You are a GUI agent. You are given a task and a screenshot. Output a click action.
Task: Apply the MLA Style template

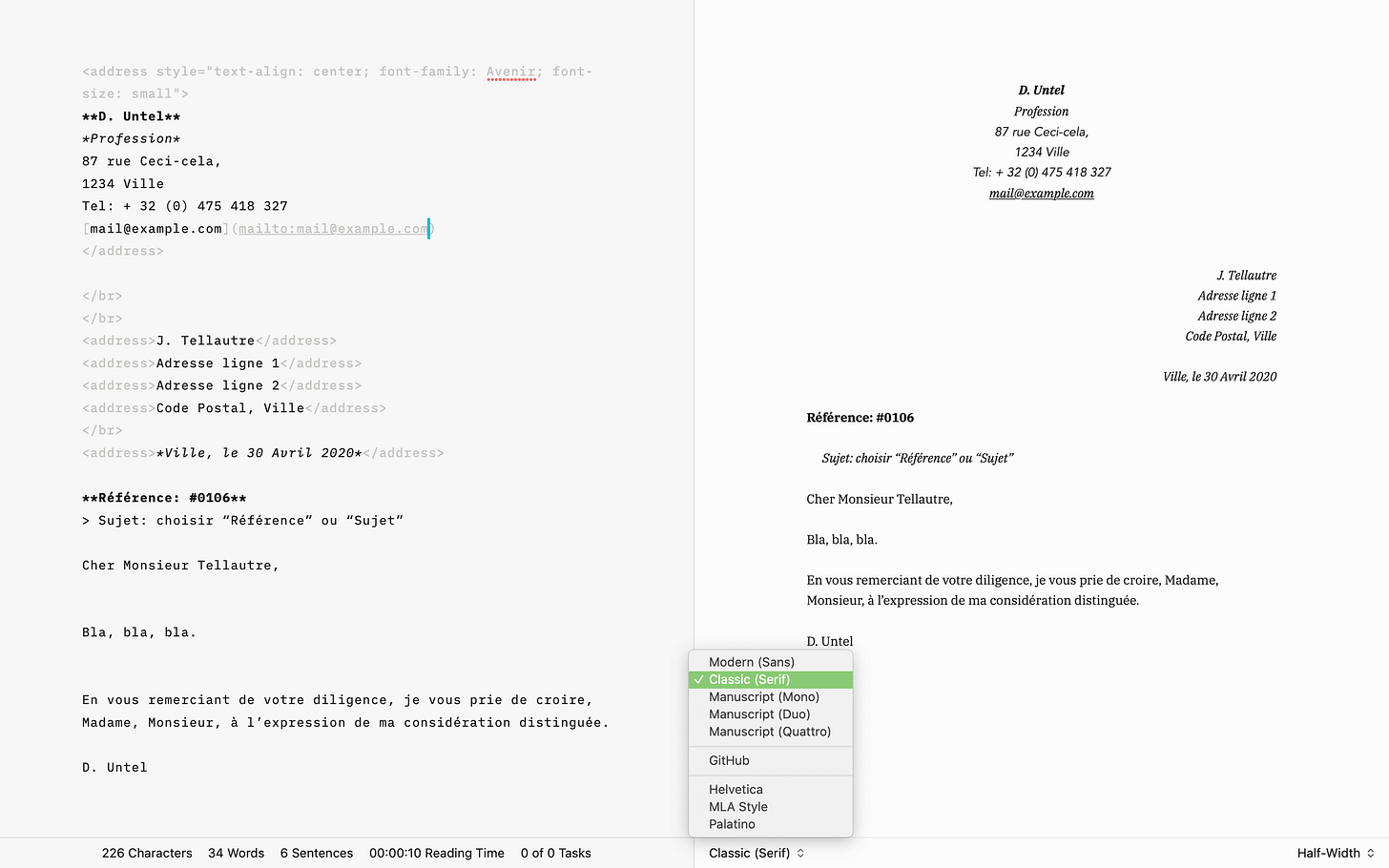(x=737, y=806)
